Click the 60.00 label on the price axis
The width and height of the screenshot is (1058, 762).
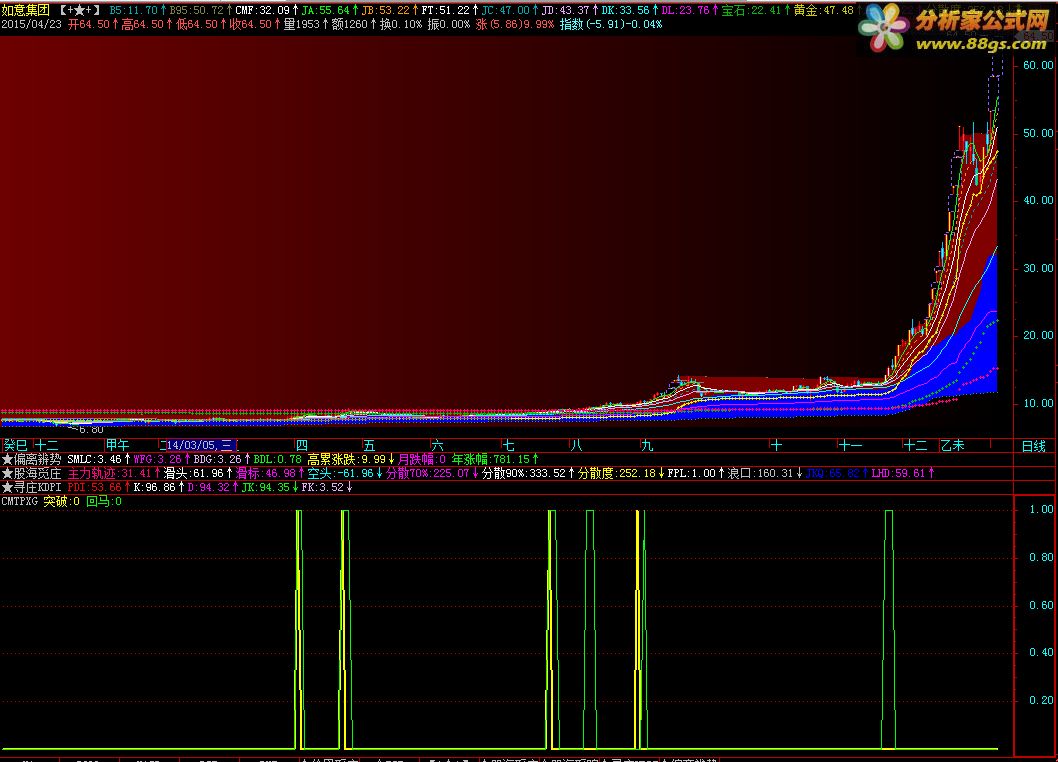click(1038, 65)
